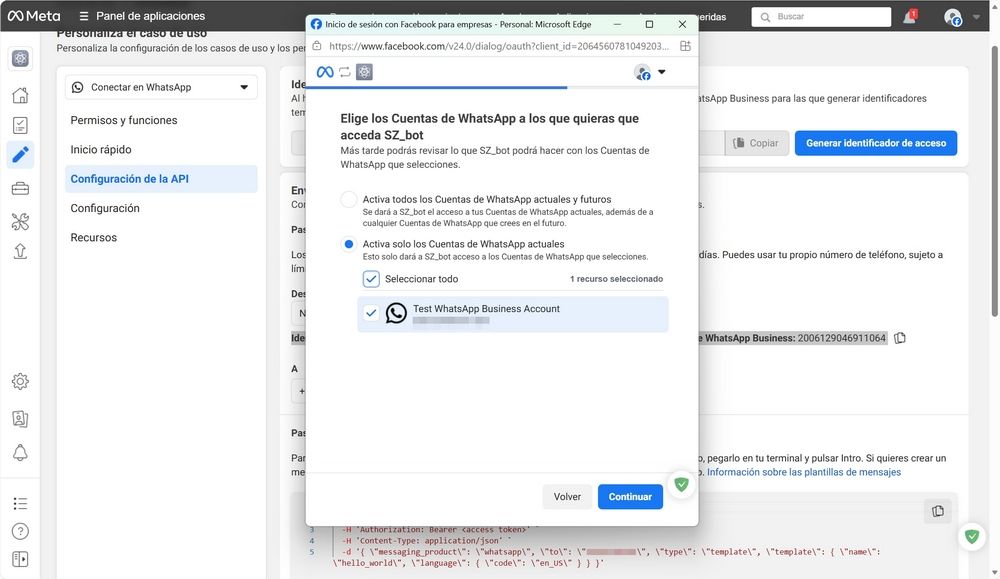
Task: Check the Seleccionar todo checkbox
Action: tap(371, 278)
